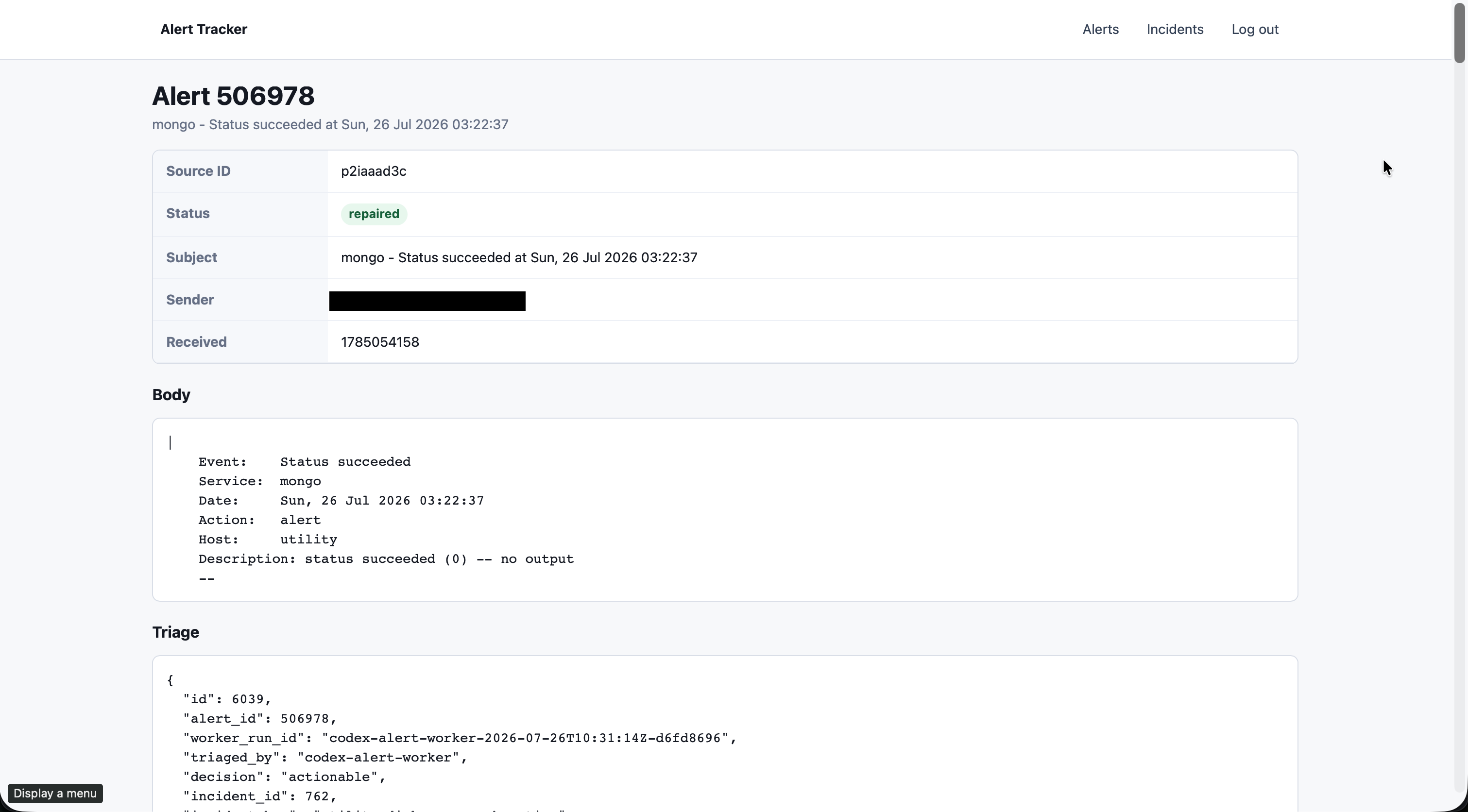Go to the Alerts page
Viewport: 1468px width, 812px height.
click(x=1100, y=29)
